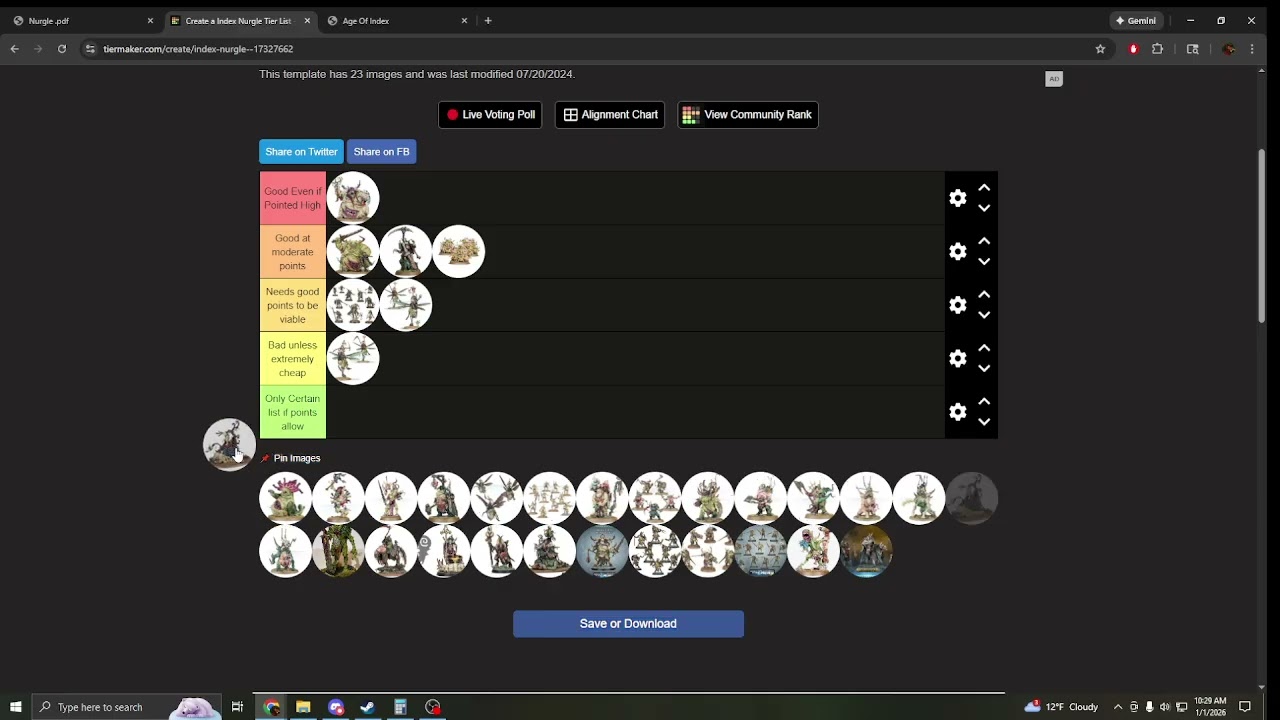Open the red extension icon in toolbar
Viewport: 1280px width, 720px height.
(x=1133, y=49)
